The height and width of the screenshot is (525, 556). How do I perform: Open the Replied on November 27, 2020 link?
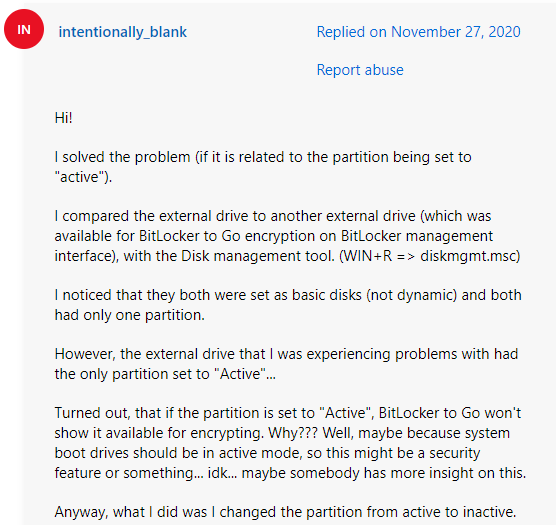(418, 32)
